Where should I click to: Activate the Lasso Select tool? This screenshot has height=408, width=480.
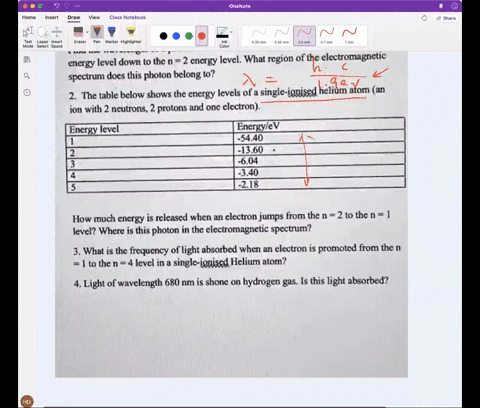point(42,36)
